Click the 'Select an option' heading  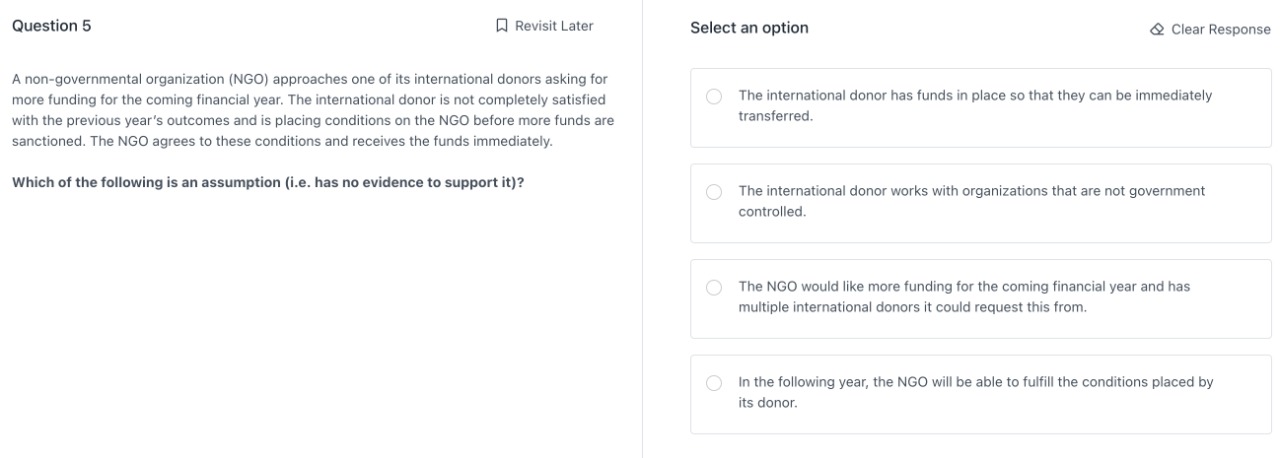749,28
